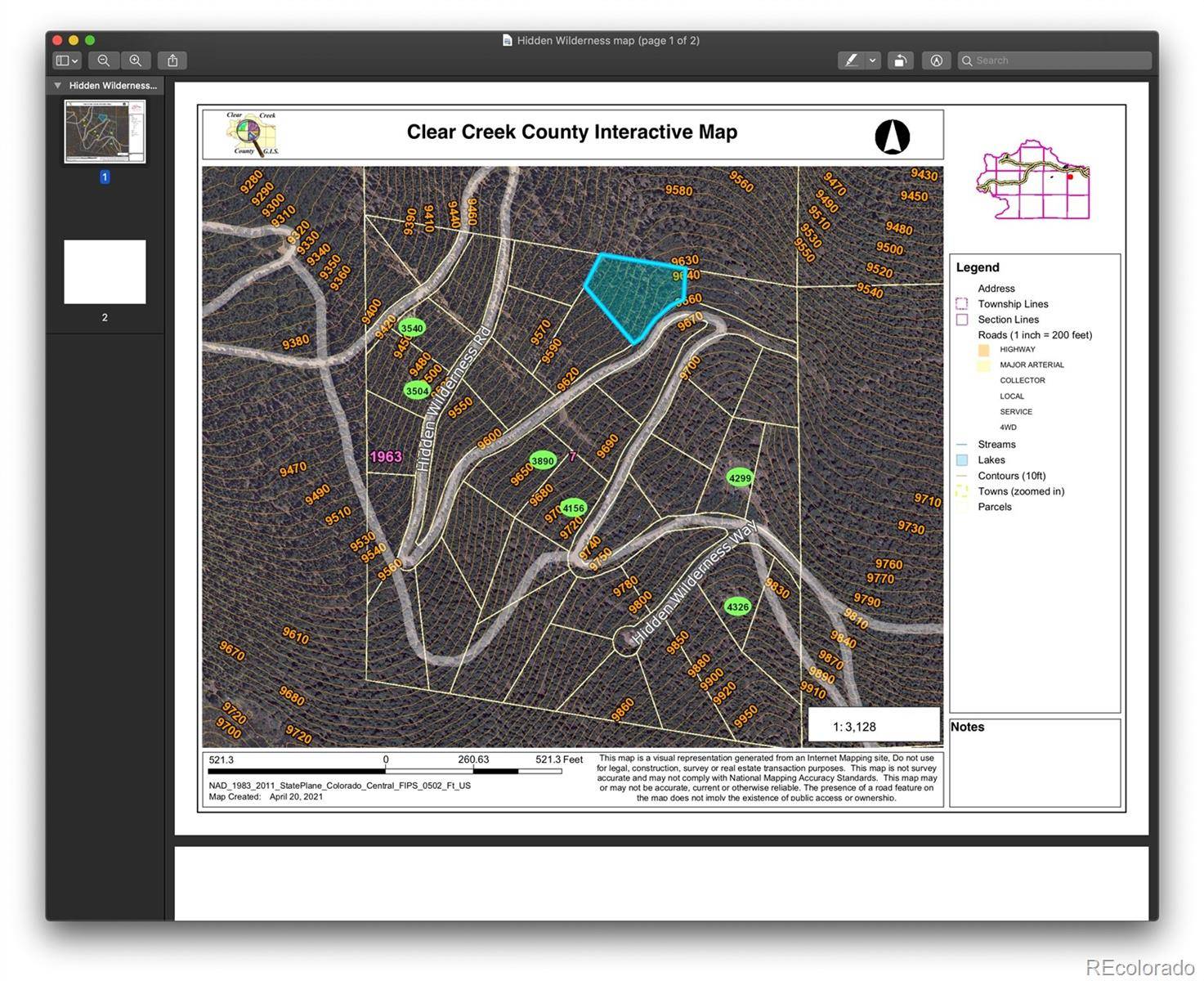Click the HIGHWAY legend color swatch

[x=984, y=350]
